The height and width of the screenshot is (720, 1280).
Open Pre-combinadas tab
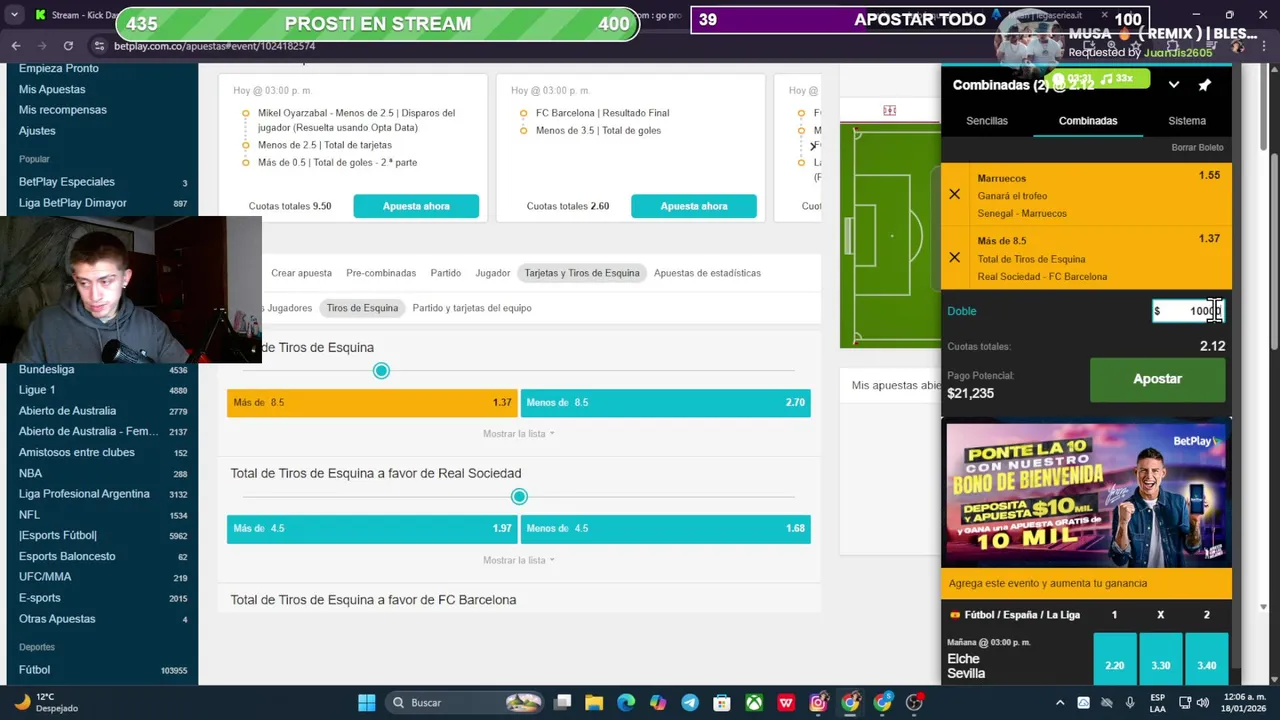[381, 273]
